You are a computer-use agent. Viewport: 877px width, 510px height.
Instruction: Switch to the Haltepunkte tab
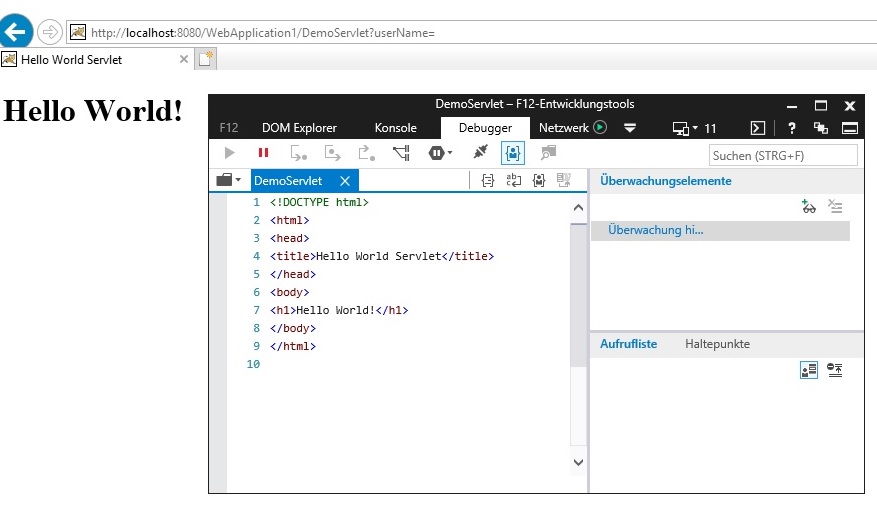[717, 344]
